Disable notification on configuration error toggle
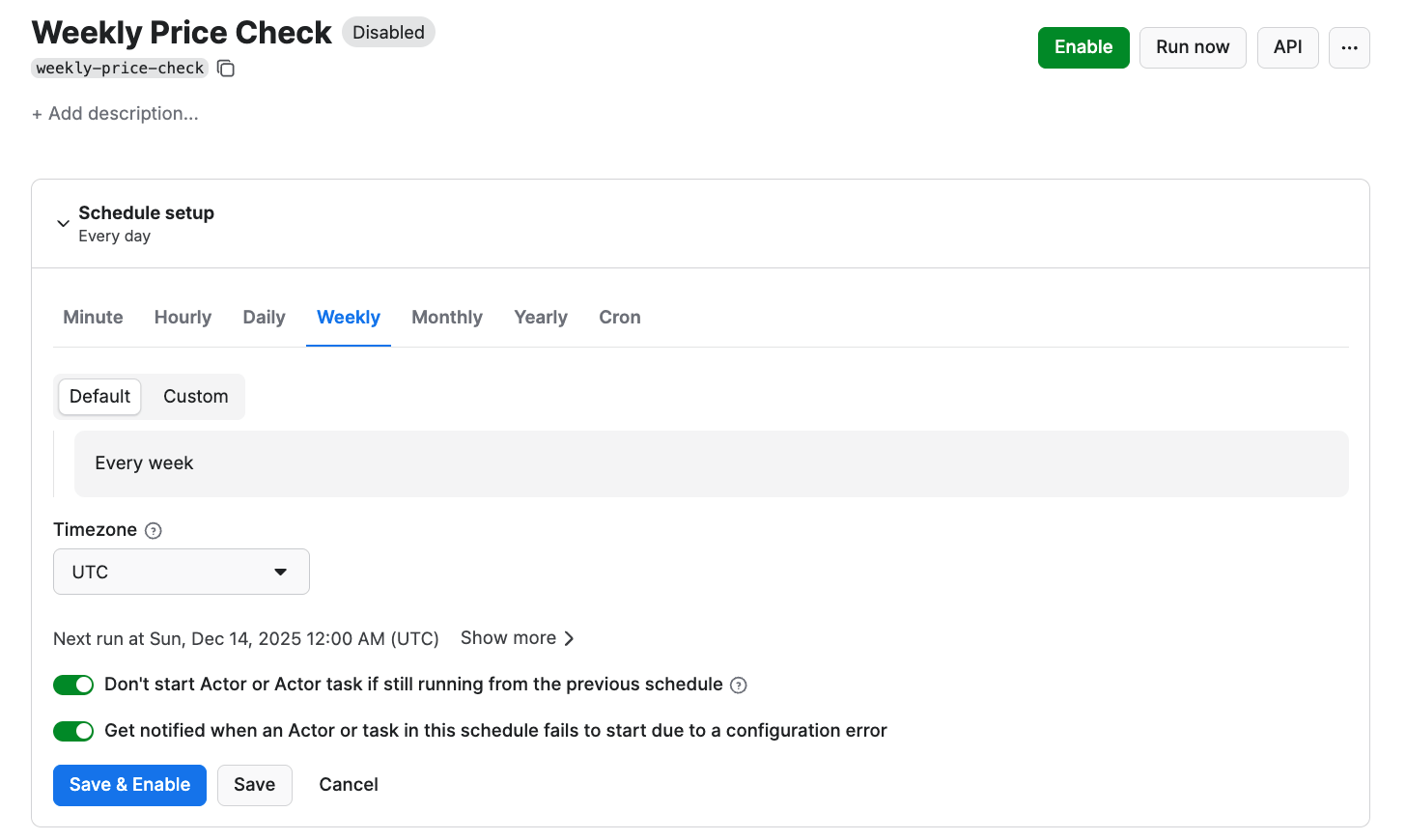Viewport: 1406px width, 840px height. (73, 731)
